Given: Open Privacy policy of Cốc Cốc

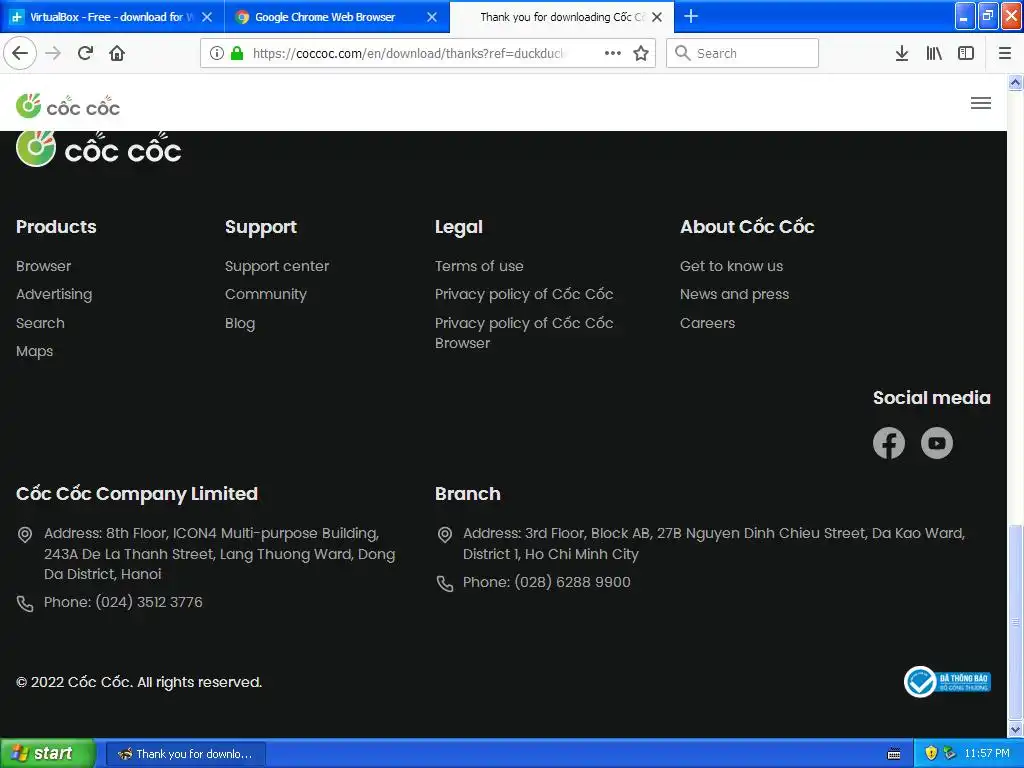Looking at the screenshot, I should tap(524, 294).
